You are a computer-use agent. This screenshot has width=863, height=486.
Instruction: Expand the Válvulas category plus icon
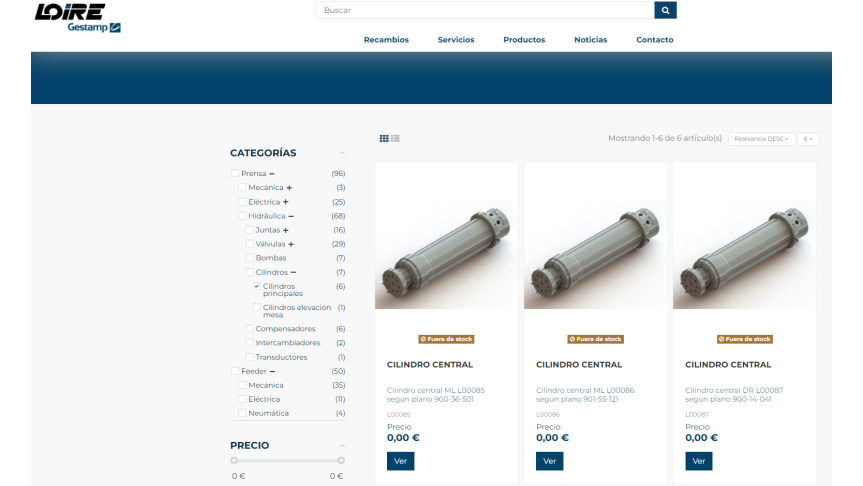point(291,244)
